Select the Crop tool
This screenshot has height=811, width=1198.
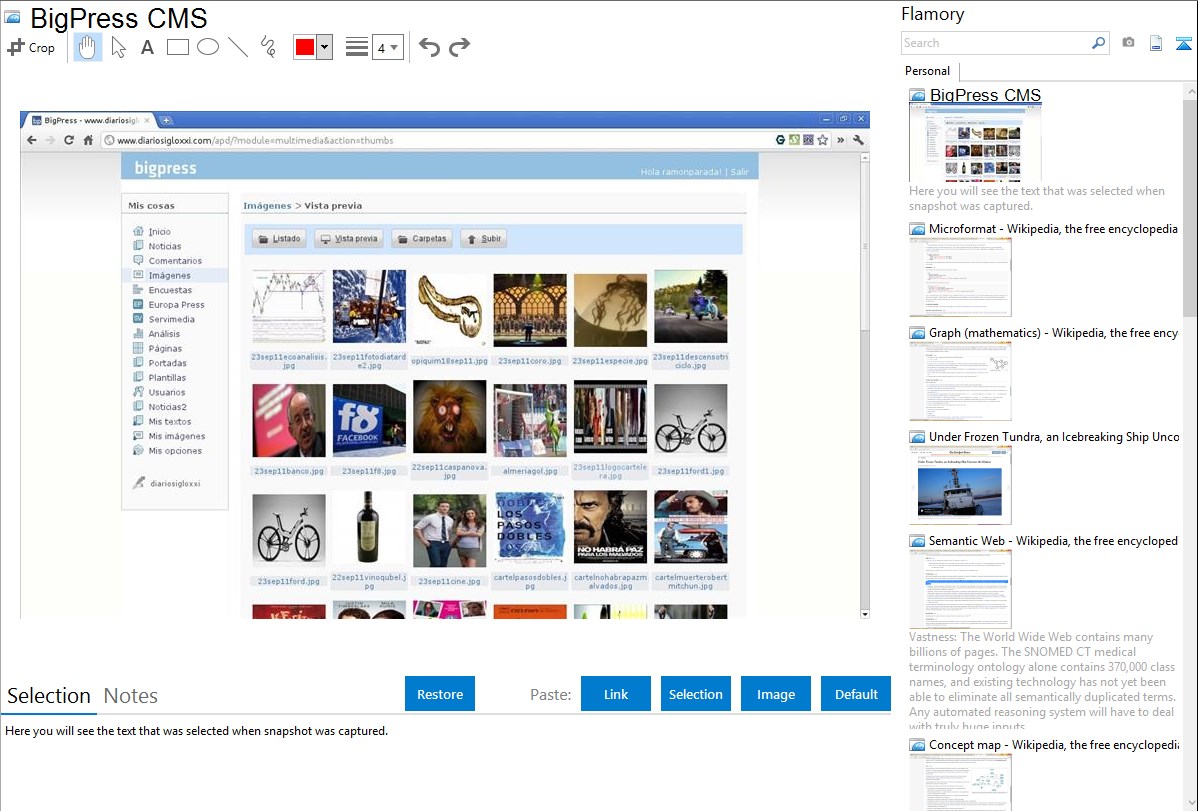pyautogui.click(x=31, y=47)
